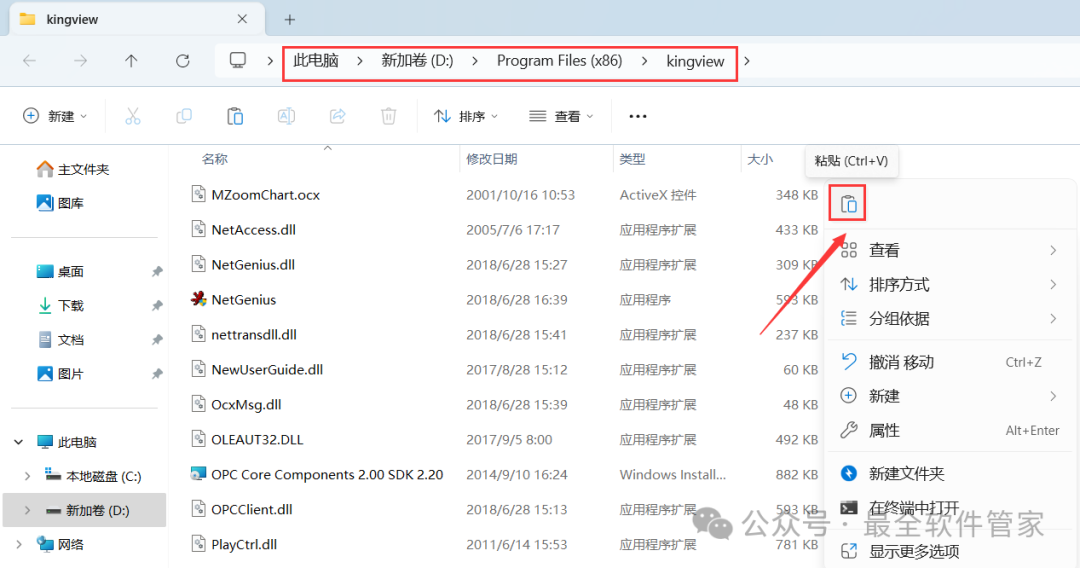Click the pin icon next to 下载
The height and width of the screenshot is (568, 1080).
[x=157, y=305]
